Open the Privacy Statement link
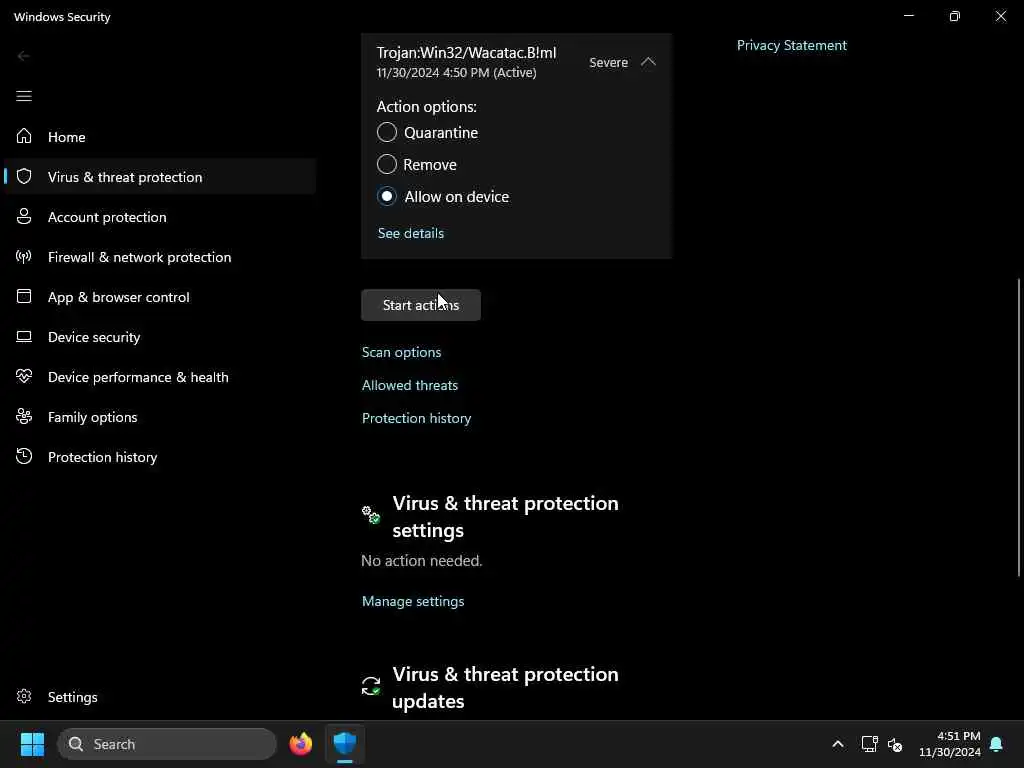The height and width of the screenshot is (768, 1024). coord(792,45)
